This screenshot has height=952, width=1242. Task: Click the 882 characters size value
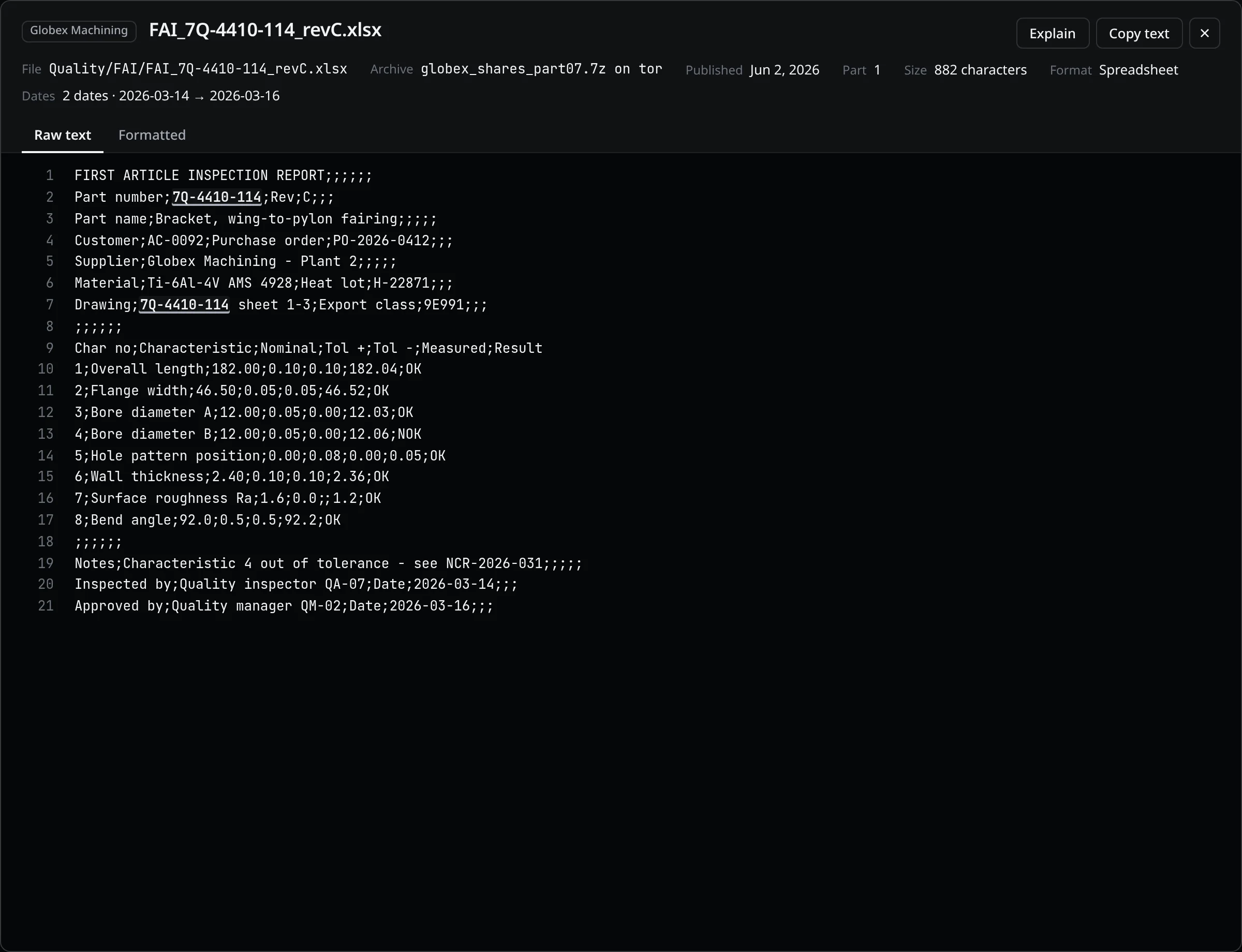[x=980, y=70]
